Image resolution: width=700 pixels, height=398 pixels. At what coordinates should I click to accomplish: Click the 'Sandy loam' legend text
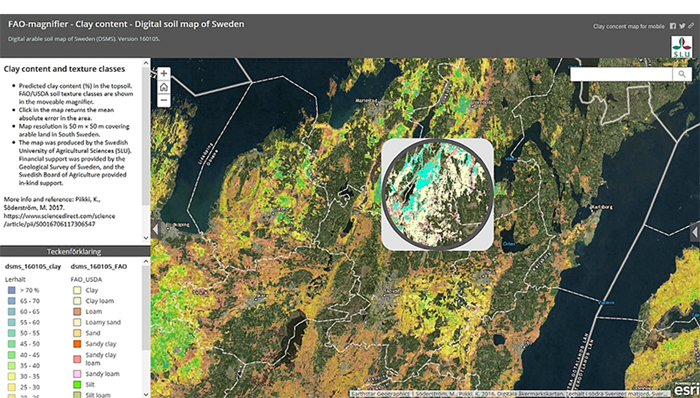[x=102, y=374]
